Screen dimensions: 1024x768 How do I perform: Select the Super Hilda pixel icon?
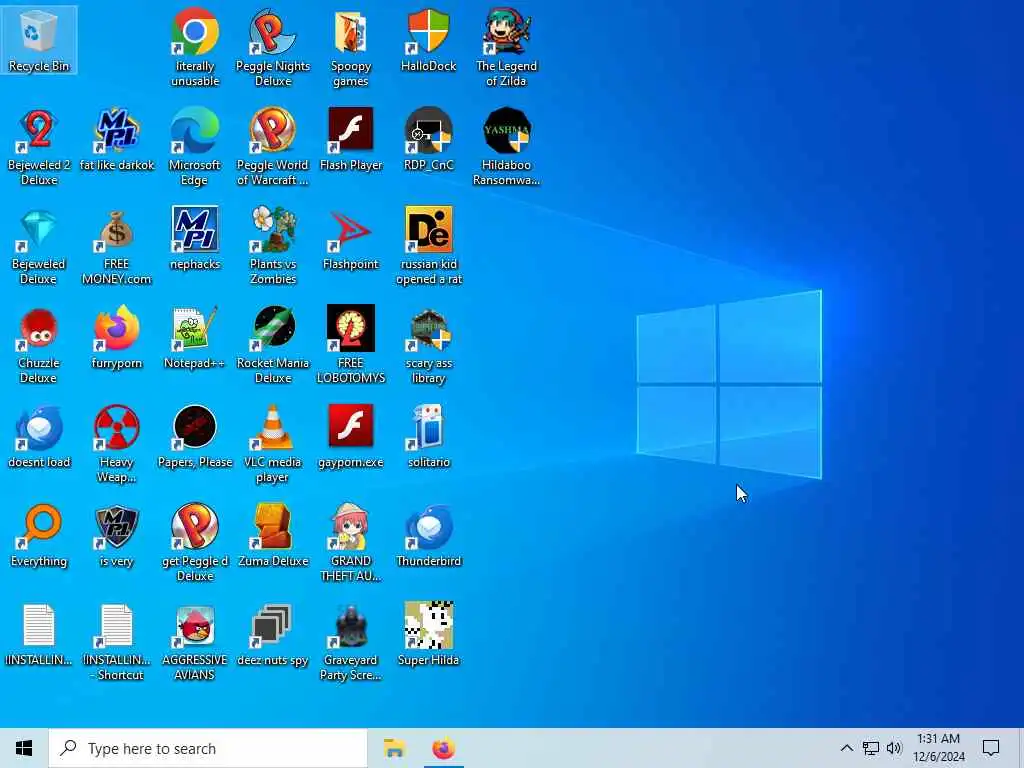pyautogui.click(x=428, y=635)
